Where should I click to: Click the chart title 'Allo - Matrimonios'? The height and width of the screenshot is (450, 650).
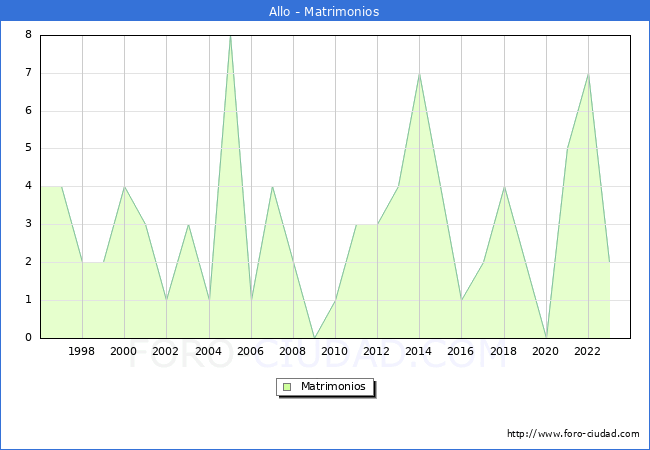point(324,11)
